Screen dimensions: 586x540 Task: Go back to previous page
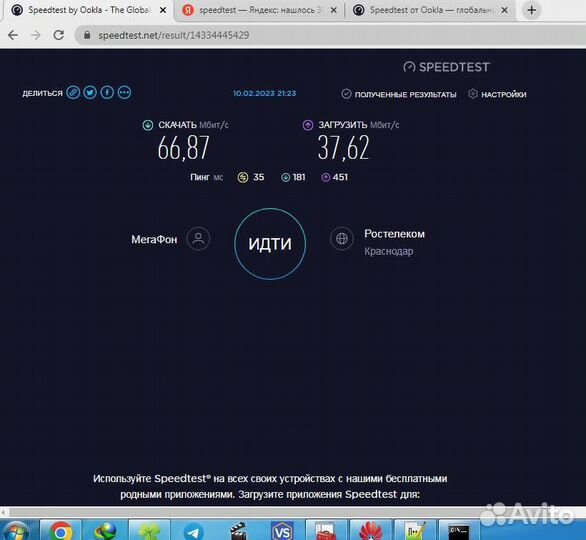tap(13, 35)
